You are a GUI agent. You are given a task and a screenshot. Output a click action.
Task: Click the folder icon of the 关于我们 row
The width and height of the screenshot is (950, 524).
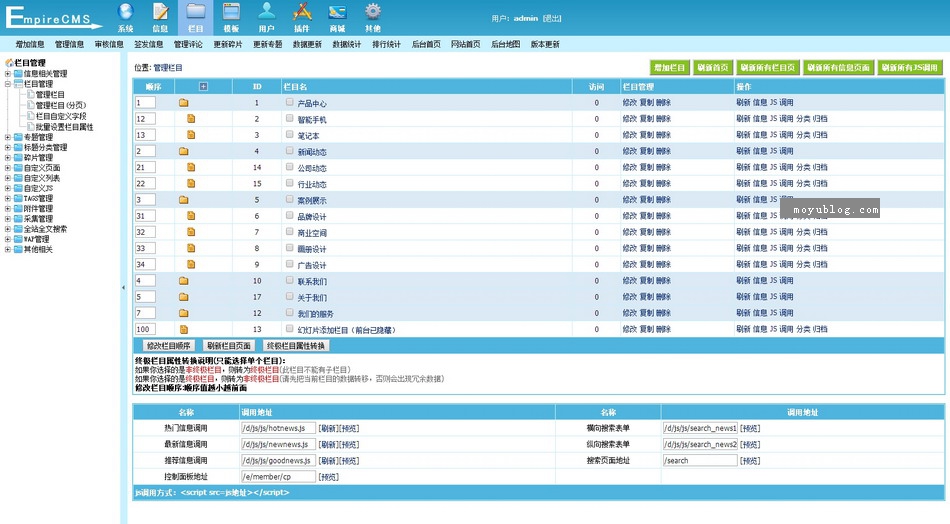pos(184,297)
